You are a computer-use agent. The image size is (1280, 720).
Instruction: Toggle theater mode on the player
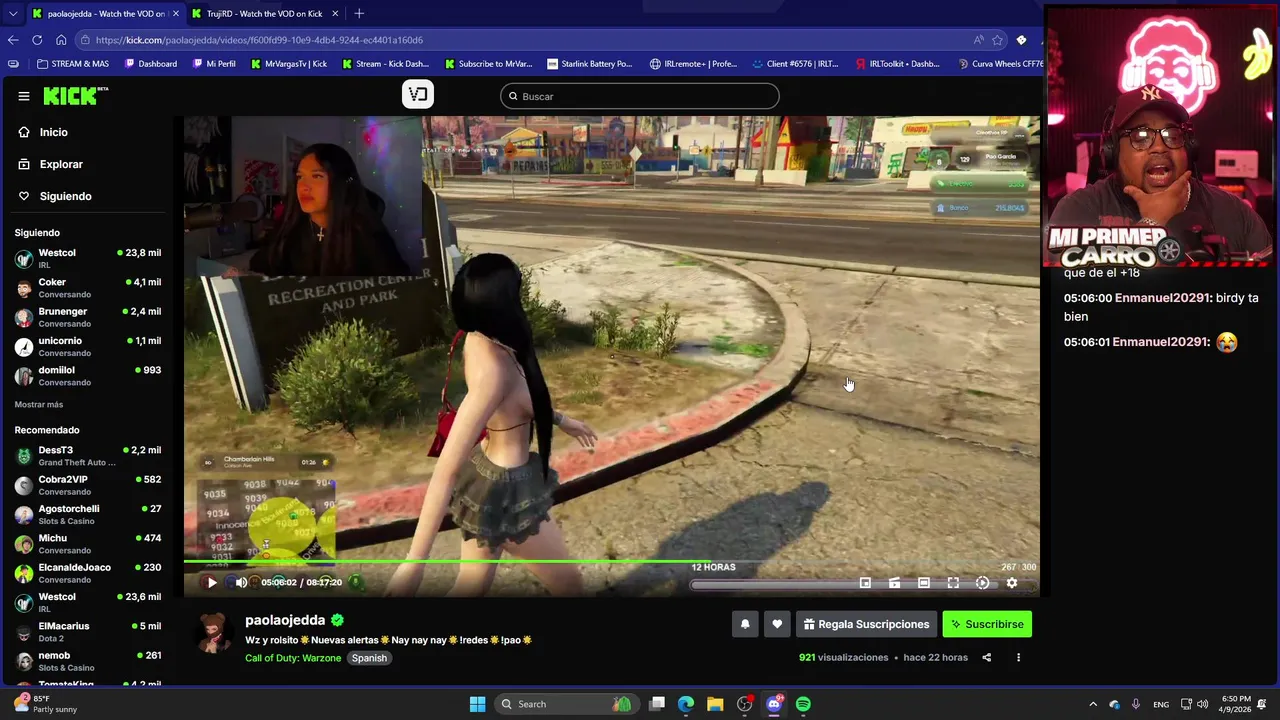point(924,583)
